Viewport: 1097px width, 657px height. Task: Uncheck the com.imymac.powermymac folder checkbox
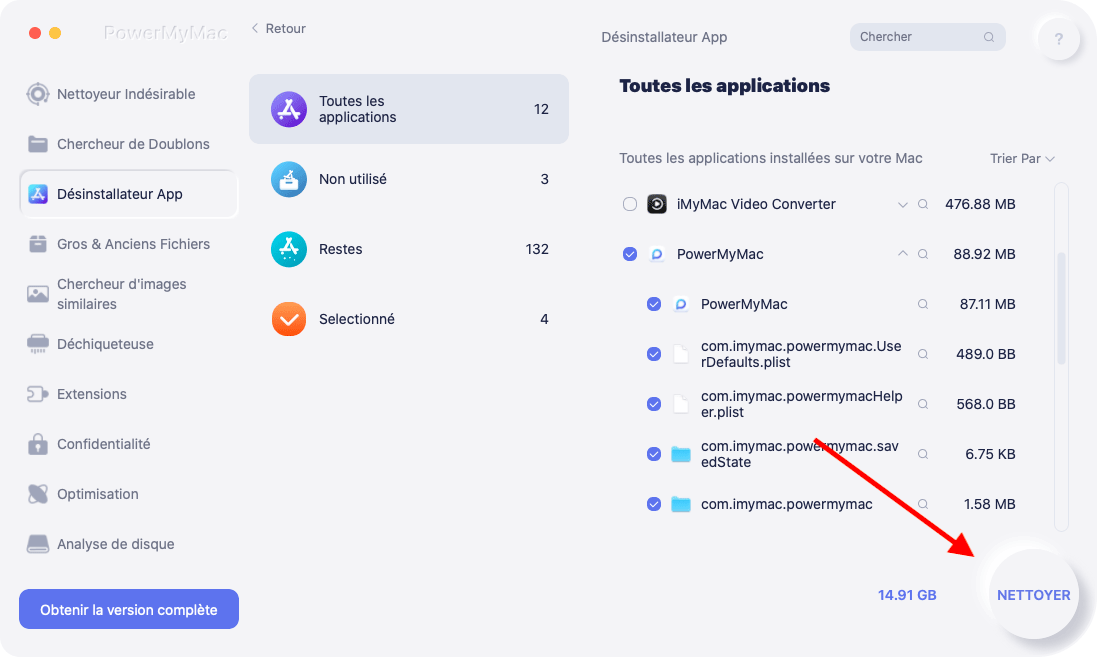[x=653, y=504]
